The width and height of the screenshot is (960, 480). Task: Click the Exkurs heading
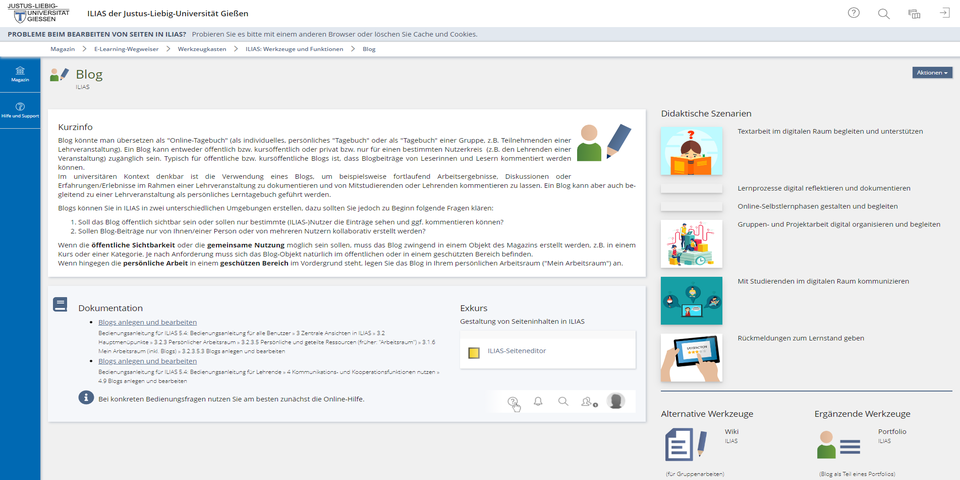pos(473,308)
